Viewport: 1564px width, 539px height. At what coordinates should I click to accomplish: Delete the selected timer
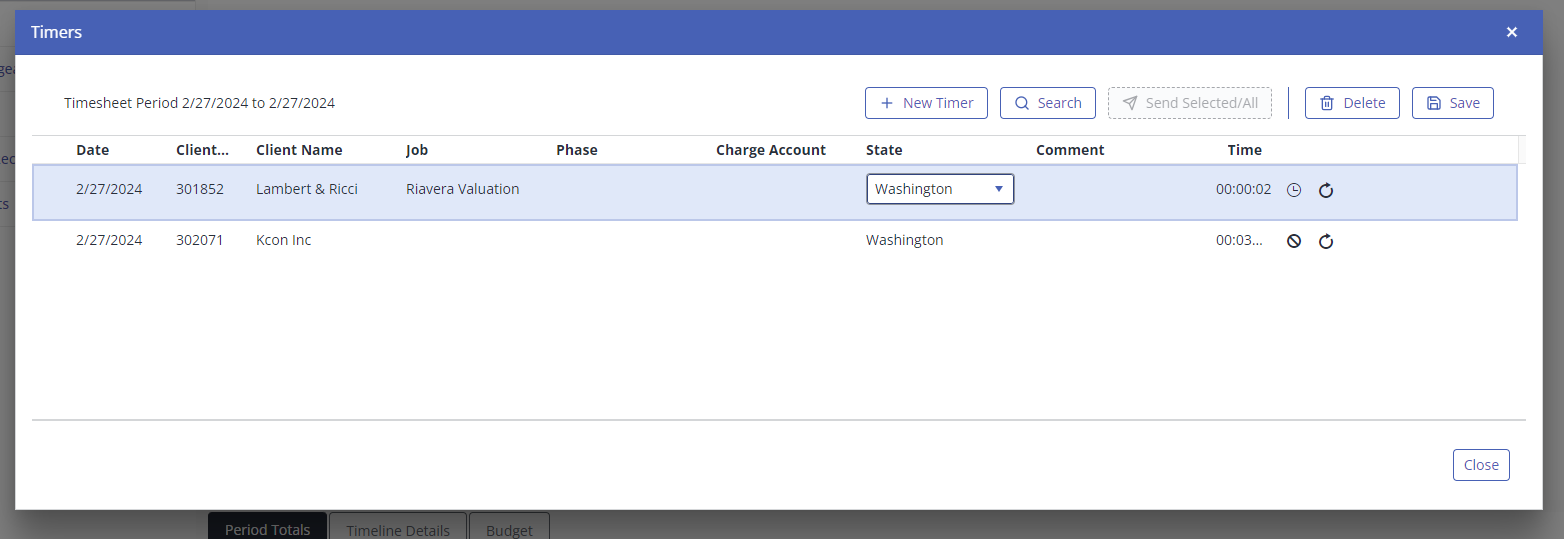click(x=1352, y=103)
